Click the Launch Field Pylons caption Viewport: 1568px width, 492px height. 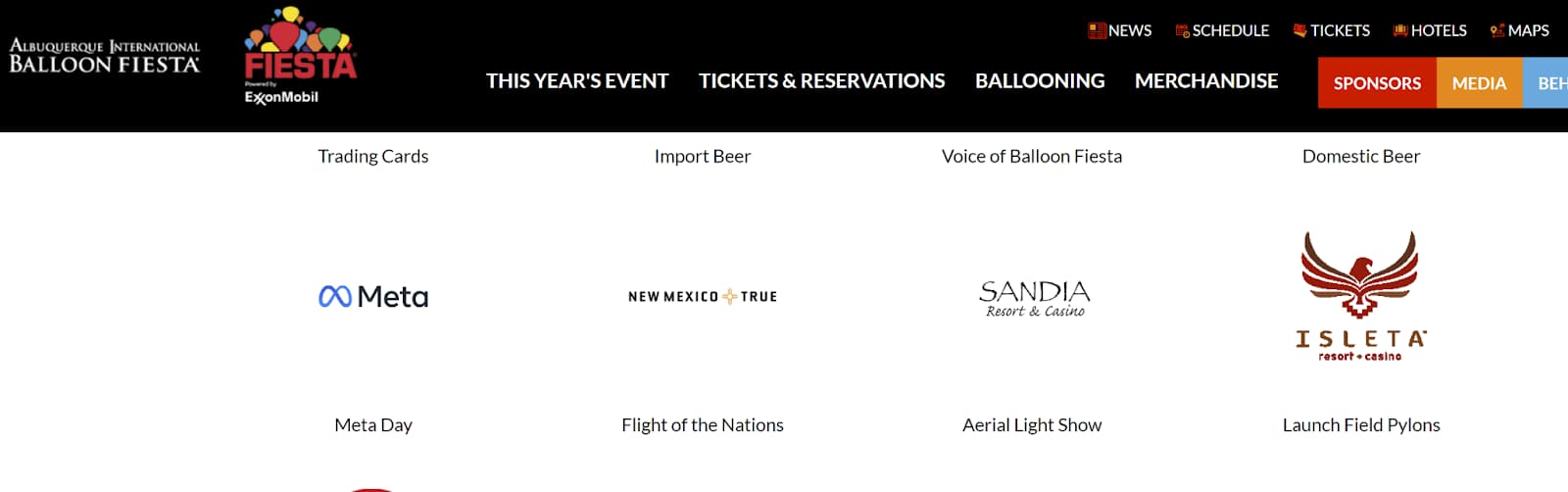1361,425
